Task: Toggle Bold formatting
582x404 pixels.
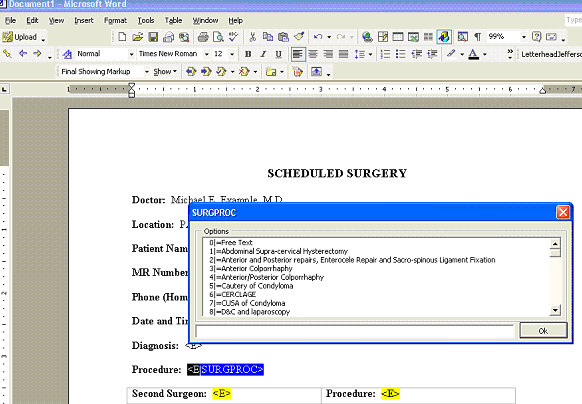Action: pos(248,54)
